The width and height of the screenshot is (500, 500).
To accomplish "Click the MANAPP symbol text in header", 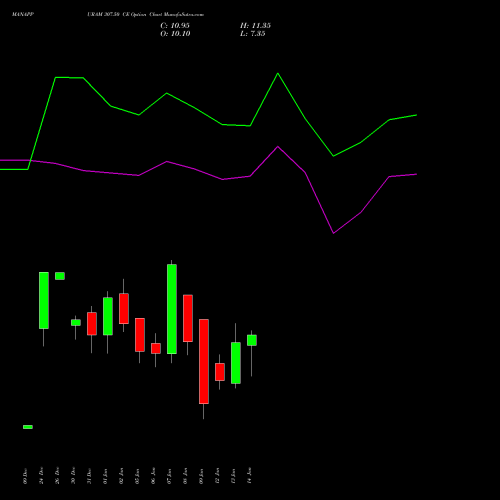I will pyautogui.click(x=23, y=15).
